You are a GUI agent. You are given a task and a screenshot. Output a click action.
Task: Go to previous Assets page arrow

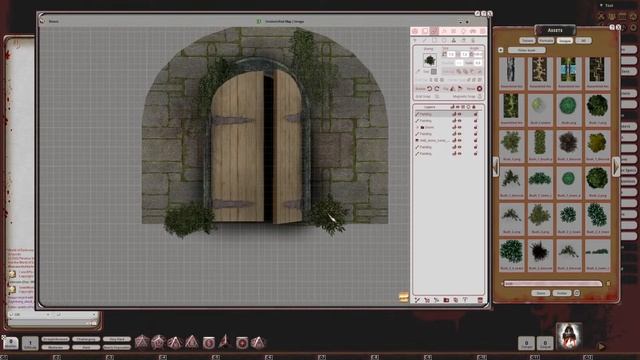click(496, 167)
